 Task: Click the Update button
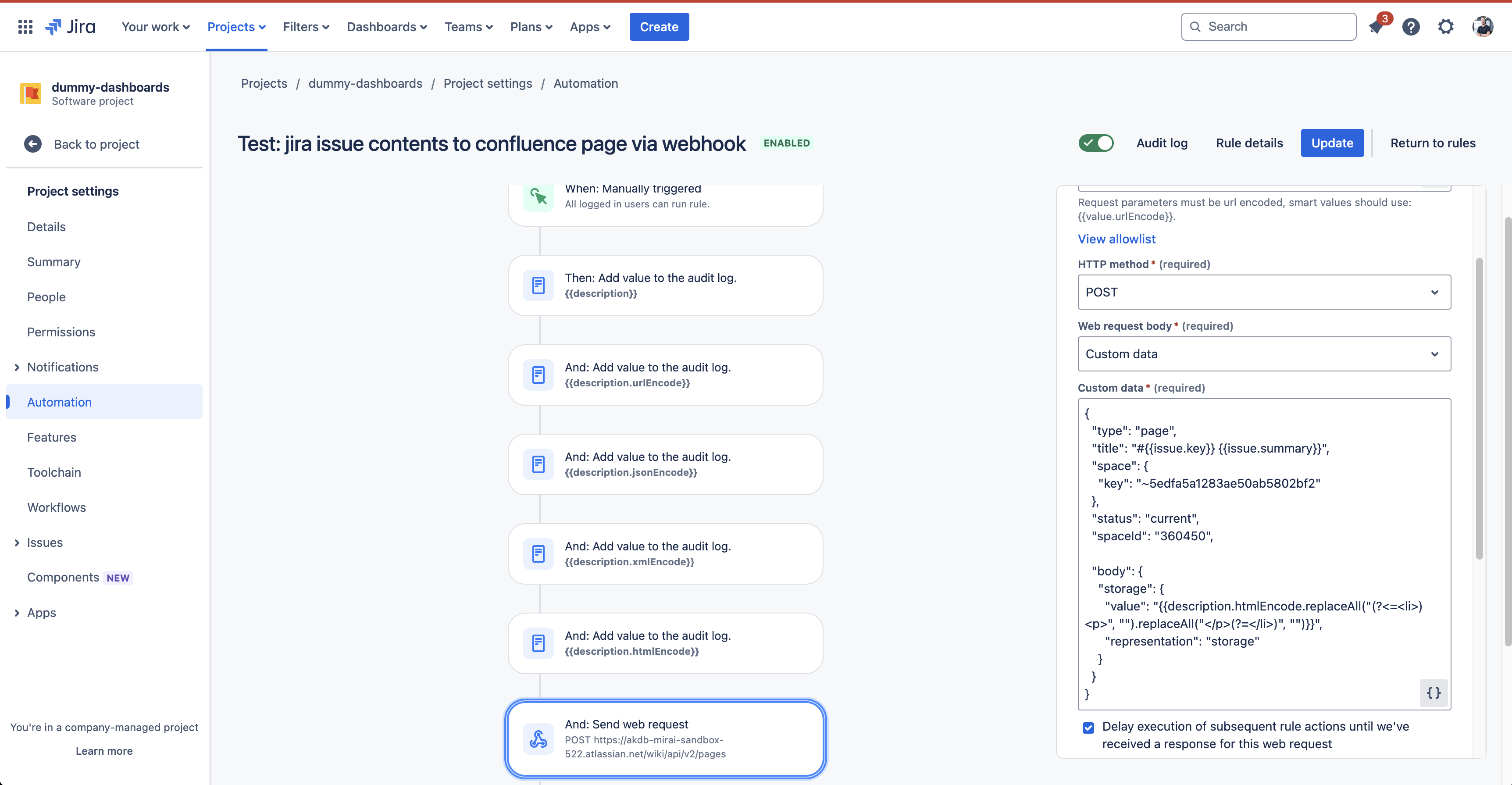1332,143
